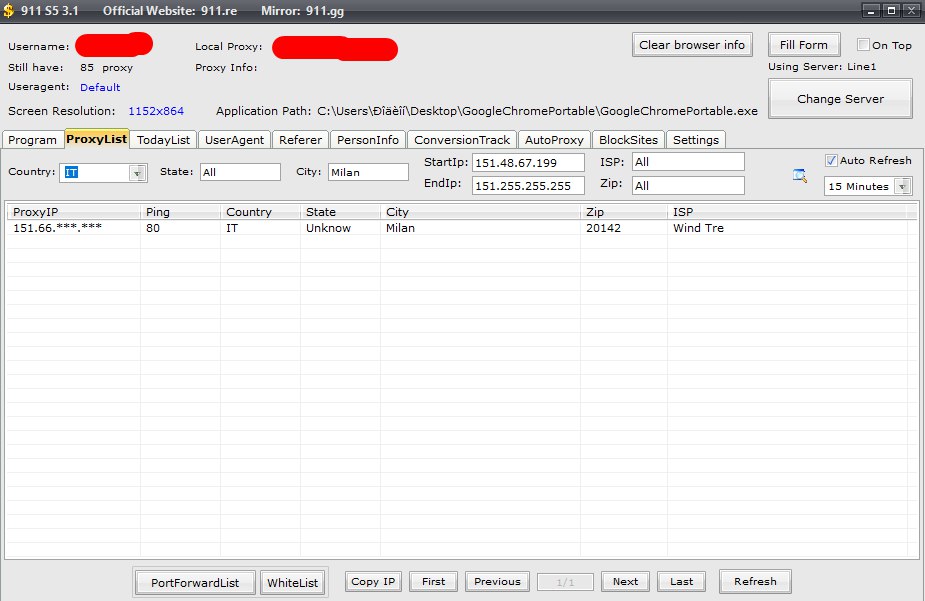The height and width of the screenshot is (601, 925).
Task: Click the search icon beside the ISP filter
Action: coord(799,176)
